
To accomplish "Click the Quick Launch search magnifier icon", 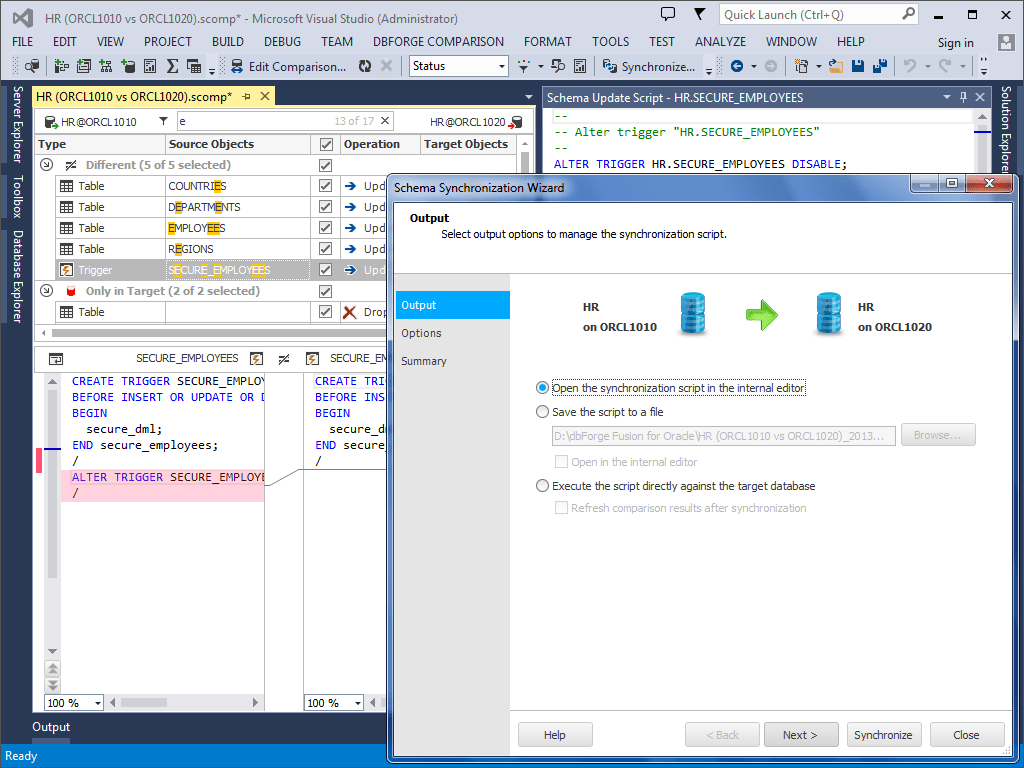I will [907, 14].
